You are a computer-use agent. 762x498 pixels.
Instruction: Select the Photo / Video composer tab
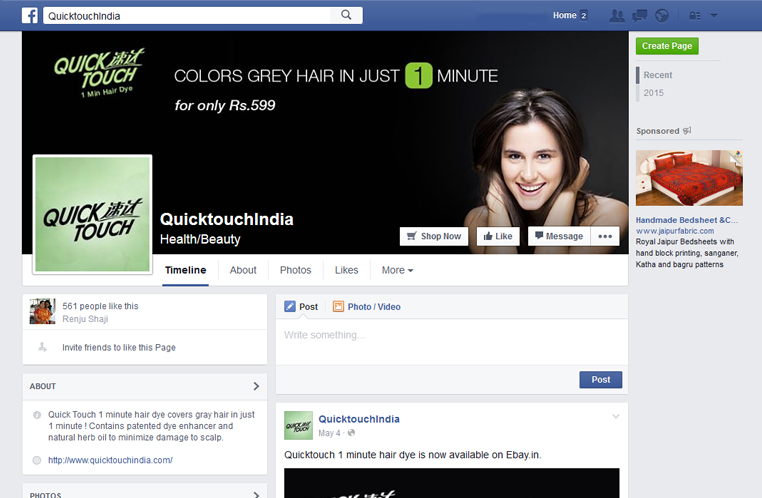point(366,306)
